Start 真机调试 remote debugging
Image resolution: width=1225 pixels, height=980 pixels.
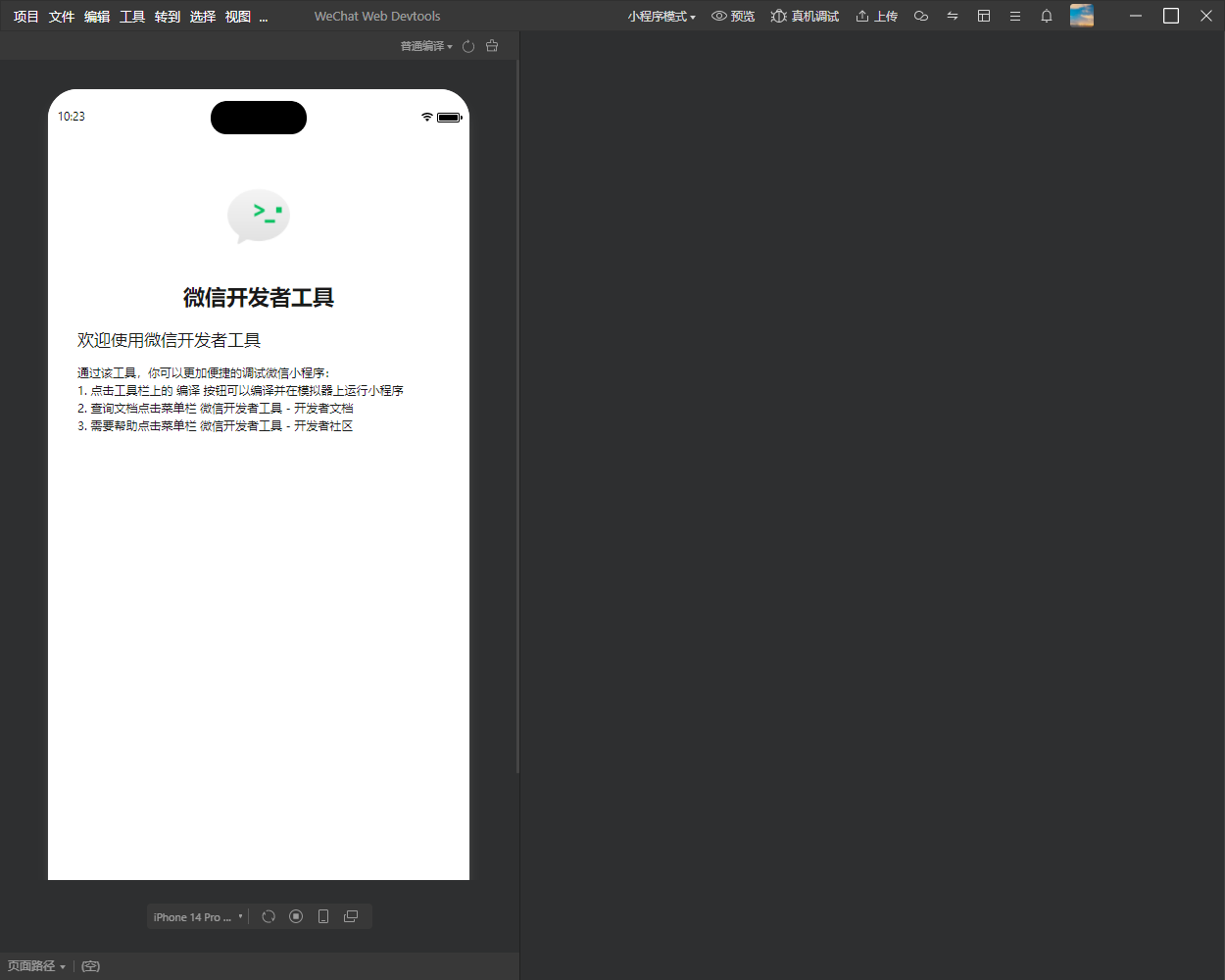pos(805,17)
